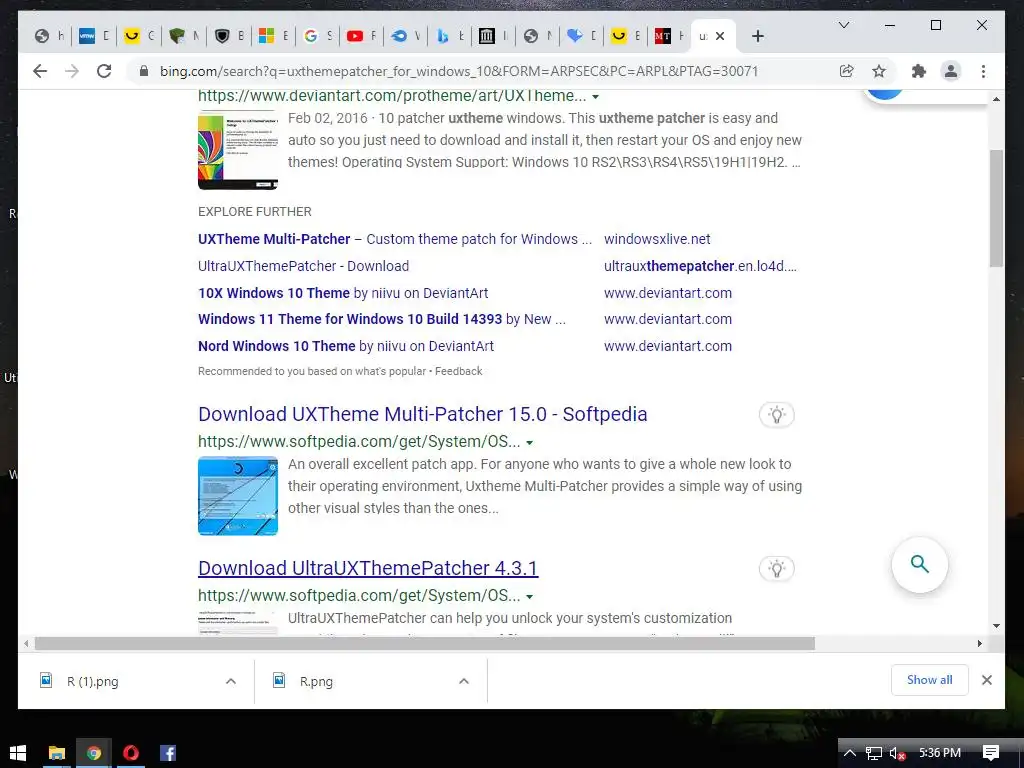1024x768 pixels.
Task: View site info via padlock icon
Action: (144, 71)
